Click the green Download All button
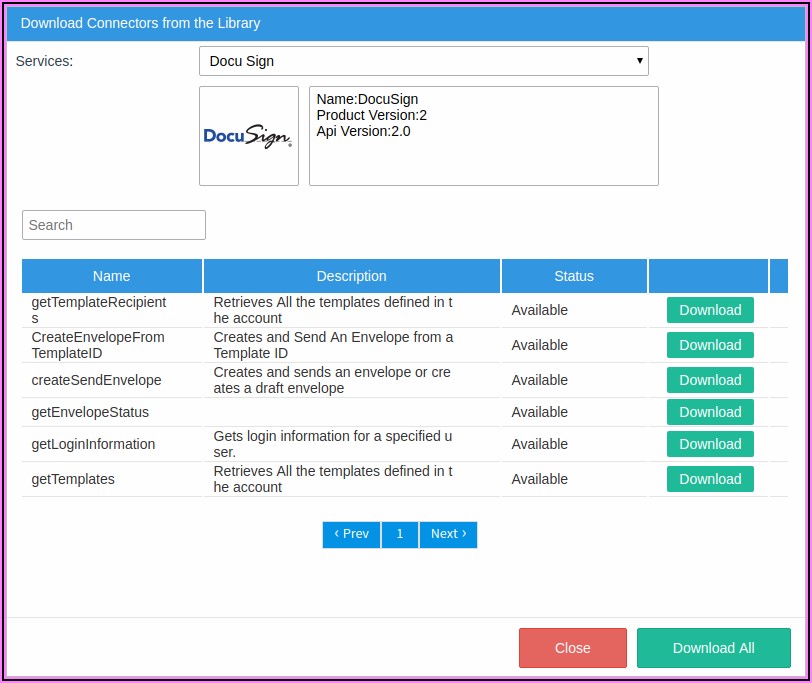The height and width of the screenshot is (683, 812). pos(713,648)
